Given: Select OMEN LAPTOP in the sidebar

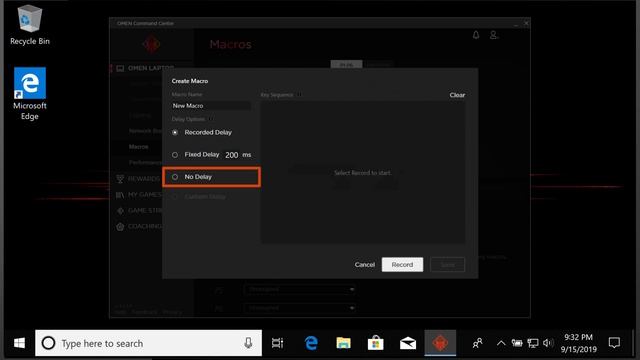Looking at the screenshot, I should click(146, 68).
